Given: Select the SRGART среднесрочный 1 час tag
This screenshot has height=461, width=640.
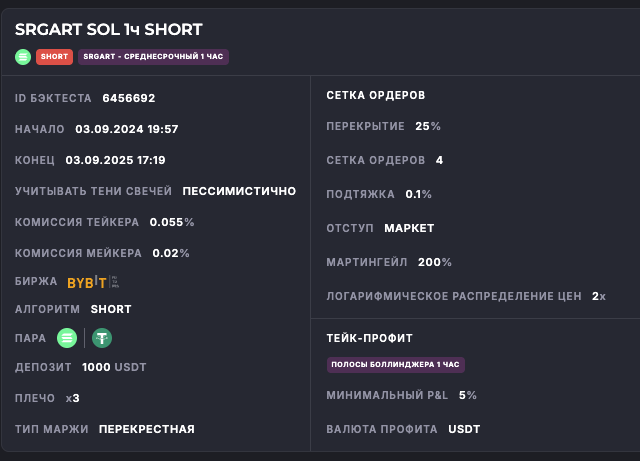Looking at the screenshot, I should [x=153, y=57].
